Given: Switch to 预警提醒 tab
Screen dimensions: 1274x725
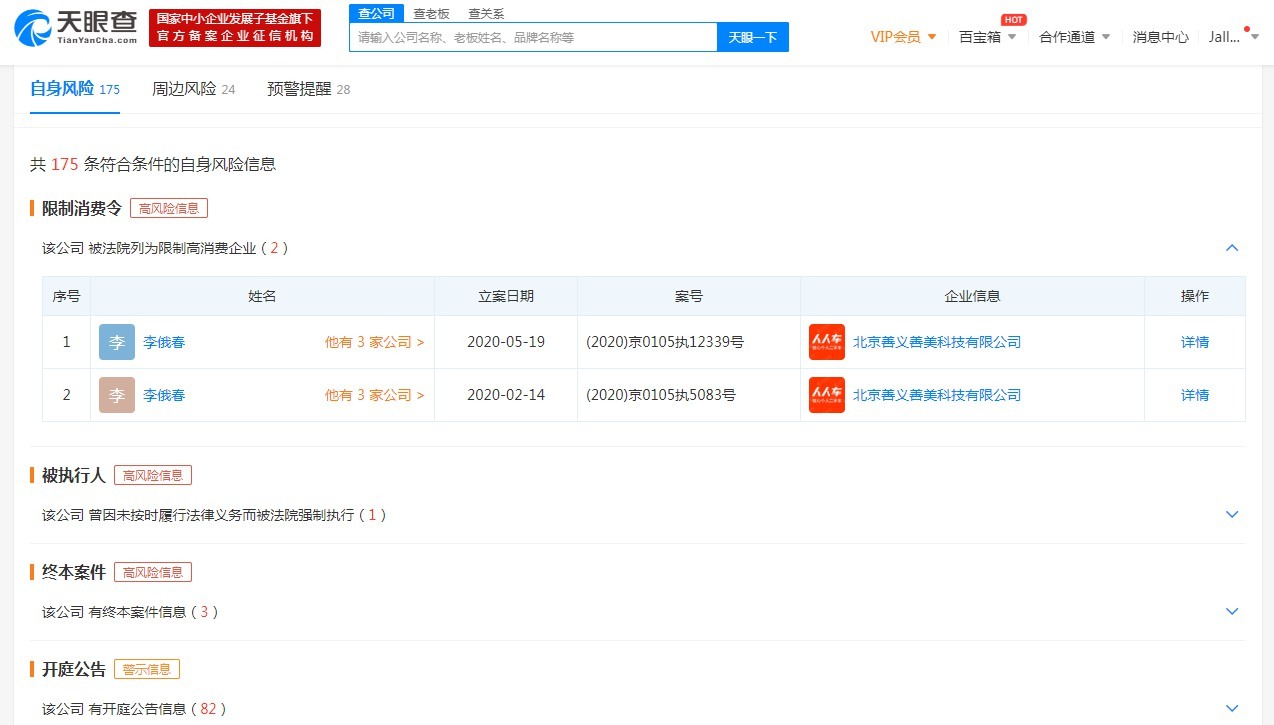Looking at the screenshot, I should pyautogui.click(x=309, y=89).
